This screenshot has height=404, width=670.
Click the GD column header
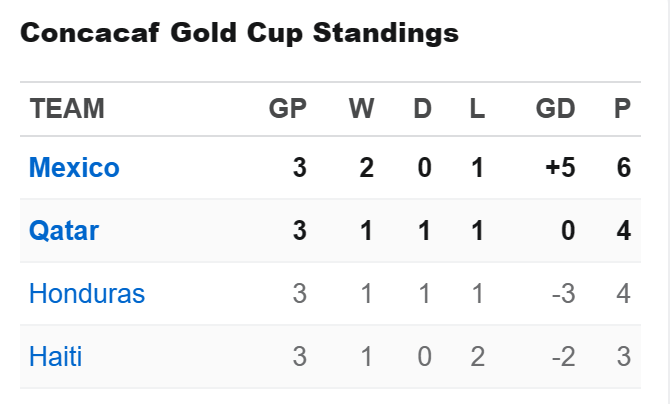pyautogui.click(x=556, y=109)
